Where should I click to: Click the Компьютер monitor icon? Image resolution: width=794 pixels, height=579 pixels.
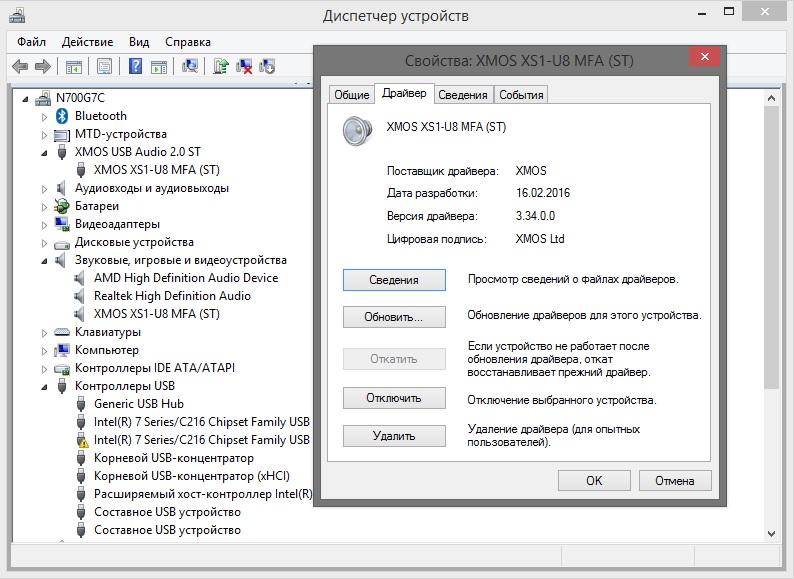pos(62,350)
